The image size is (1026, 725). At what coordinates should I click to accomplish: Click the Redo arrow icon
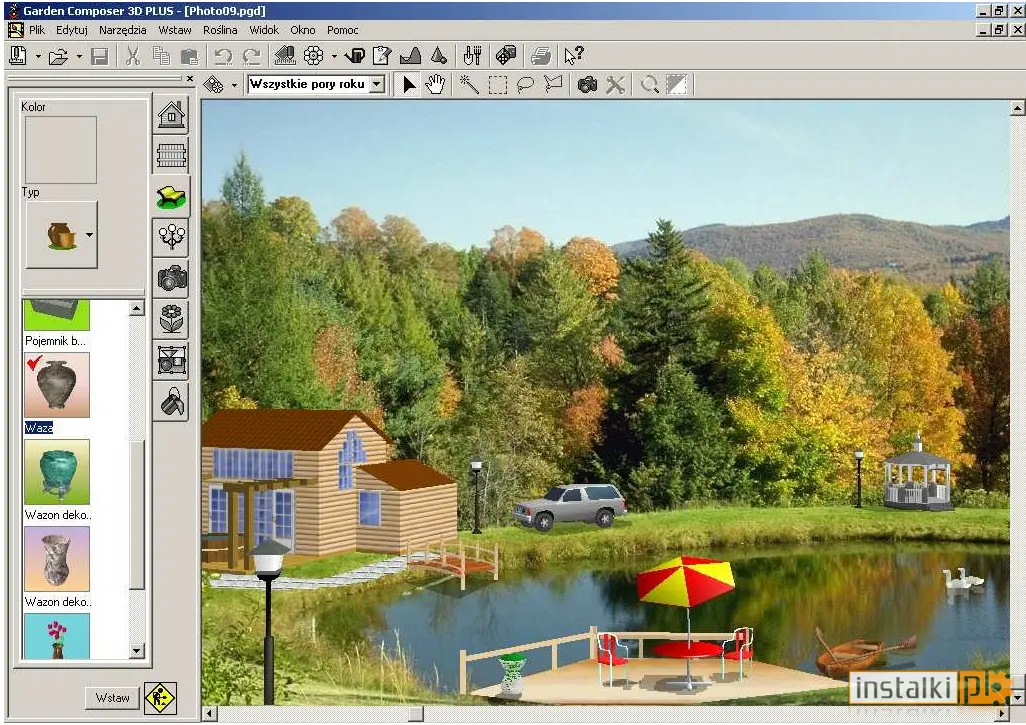click(251, 57)
